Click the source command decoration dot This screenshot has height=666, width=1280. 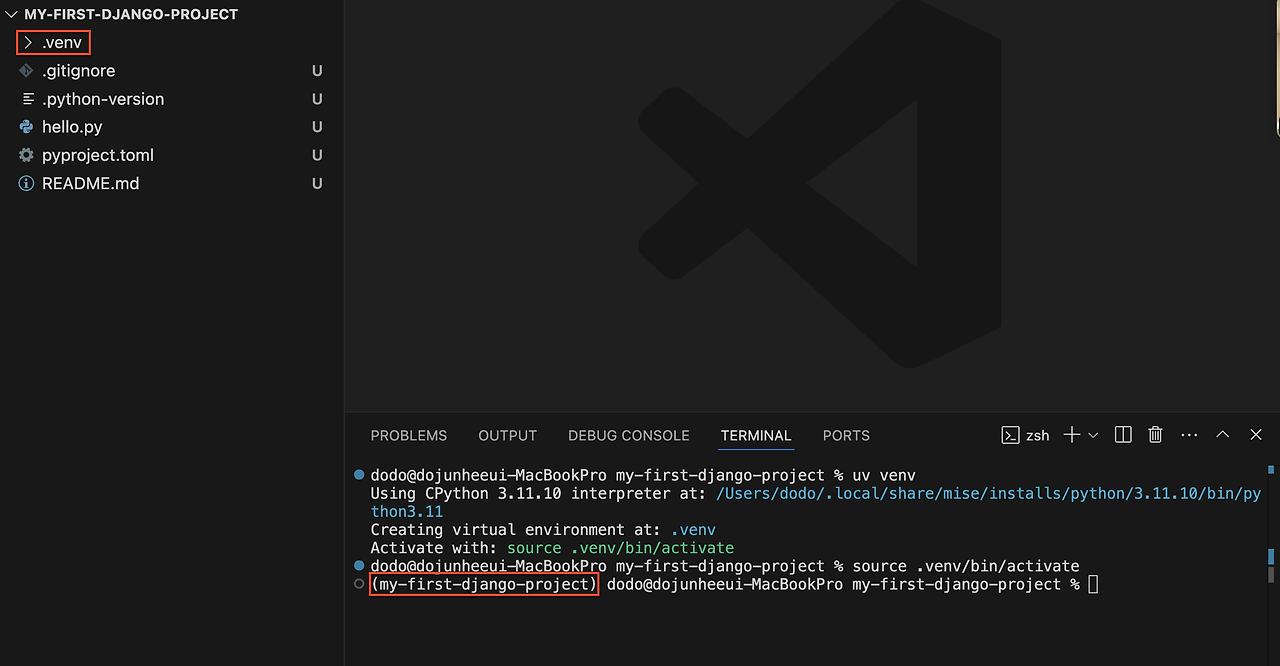tap(359, 566)
